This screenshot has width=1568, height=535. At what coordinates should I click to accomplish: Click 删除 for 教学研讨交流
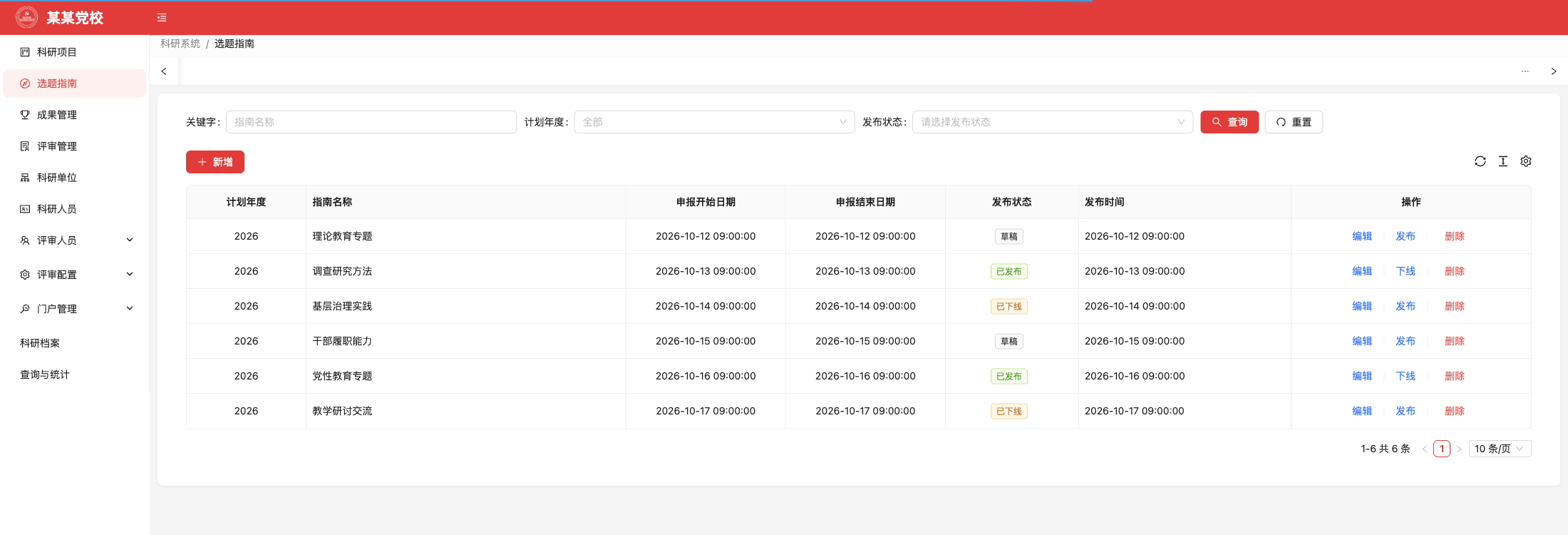pyautogui.click(x=1455, y=411)
